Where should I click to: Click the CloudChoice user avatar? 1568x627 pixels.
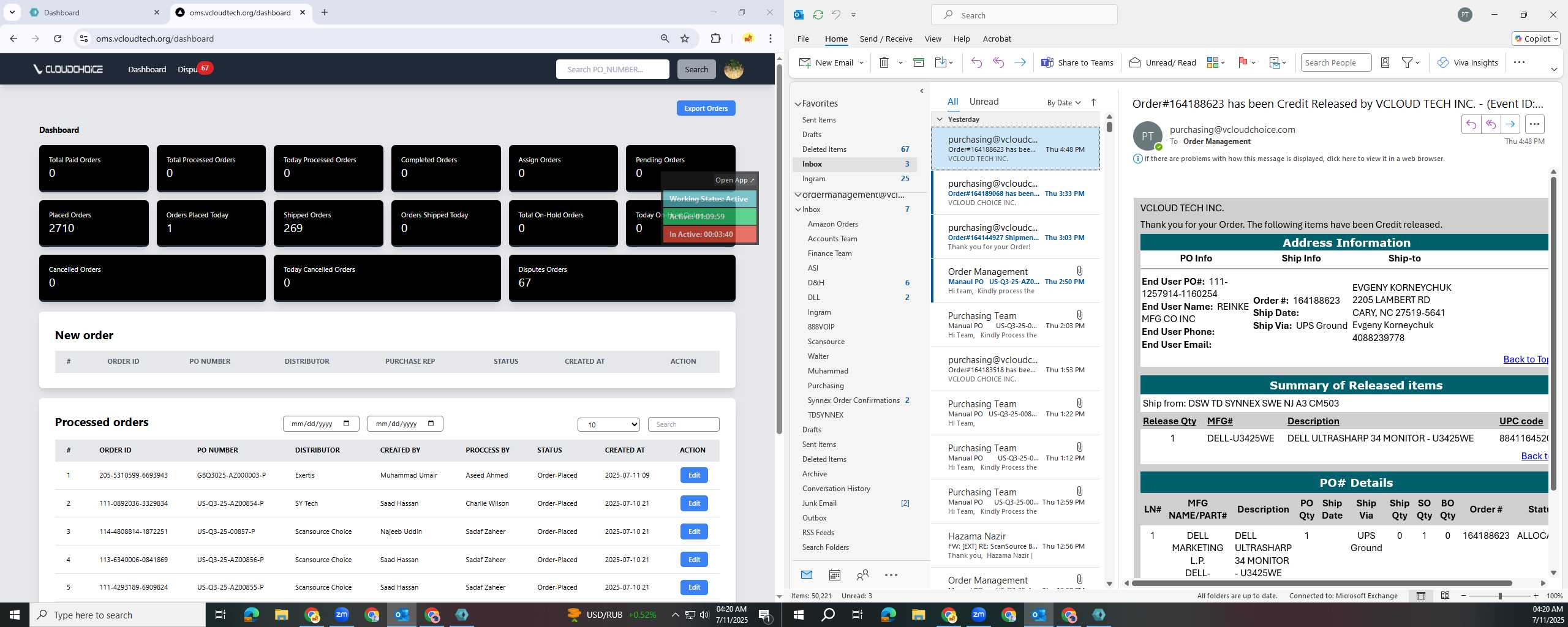click(x=734, y=69)
